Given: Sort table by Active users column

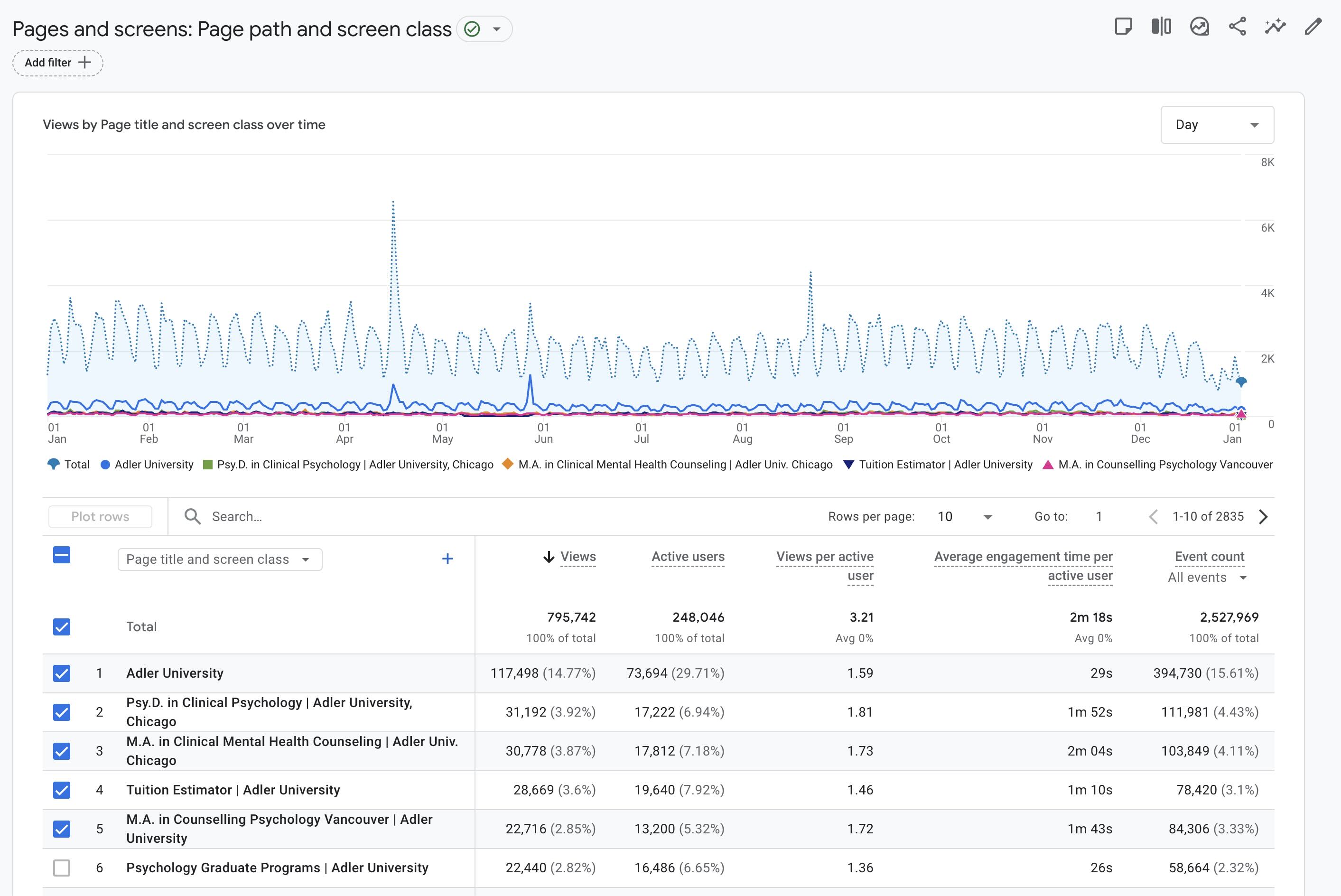Looking at the screenshot, I should (x=688, y=557).
